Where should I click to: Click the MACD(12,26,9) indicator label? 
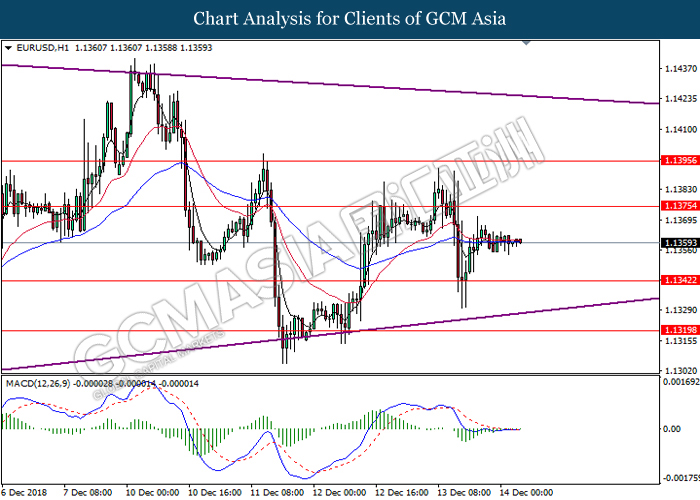[x=38, y=384]
